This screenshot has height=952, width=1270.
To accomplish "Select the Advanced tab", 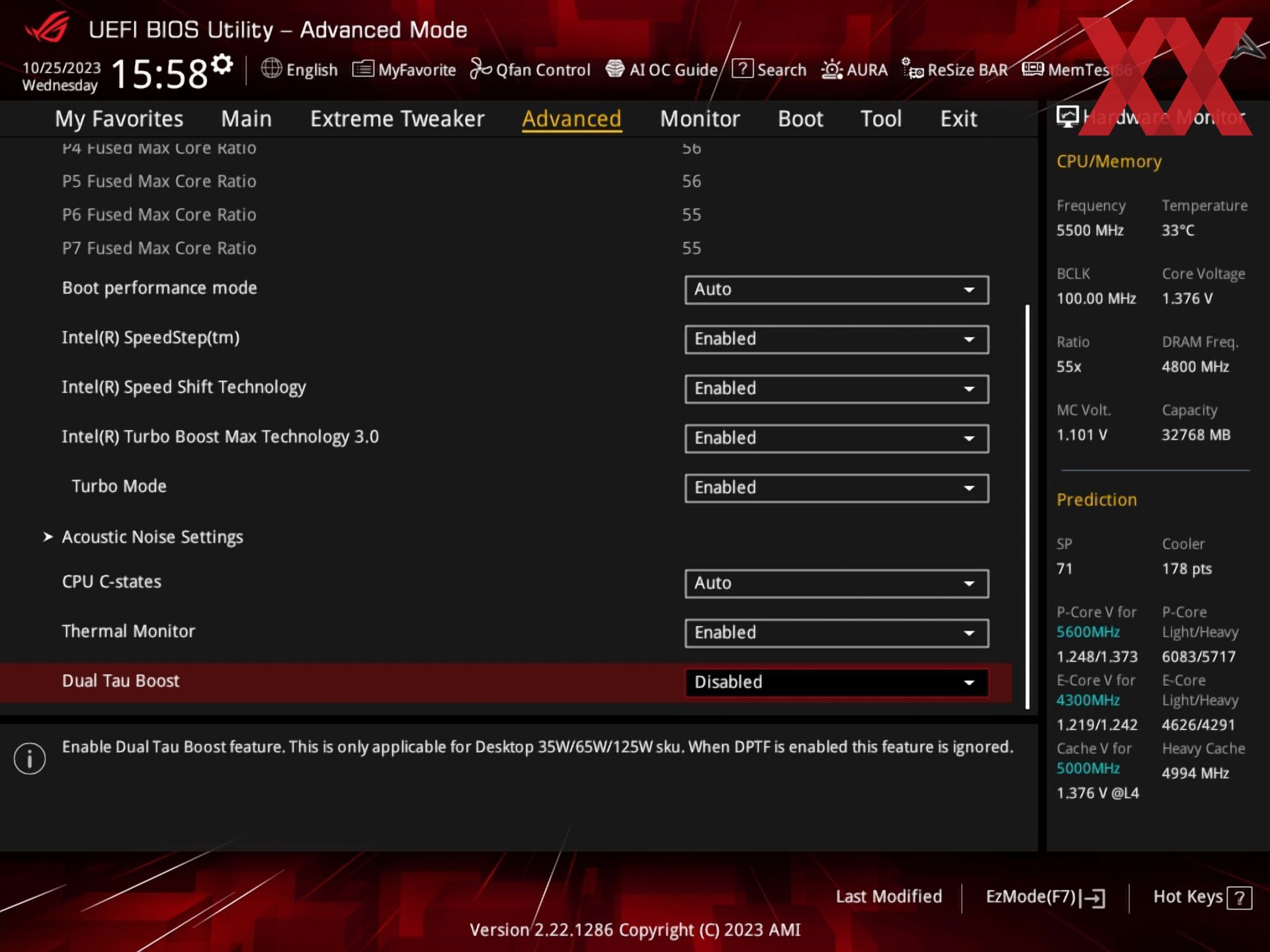I will pos(571,119).
